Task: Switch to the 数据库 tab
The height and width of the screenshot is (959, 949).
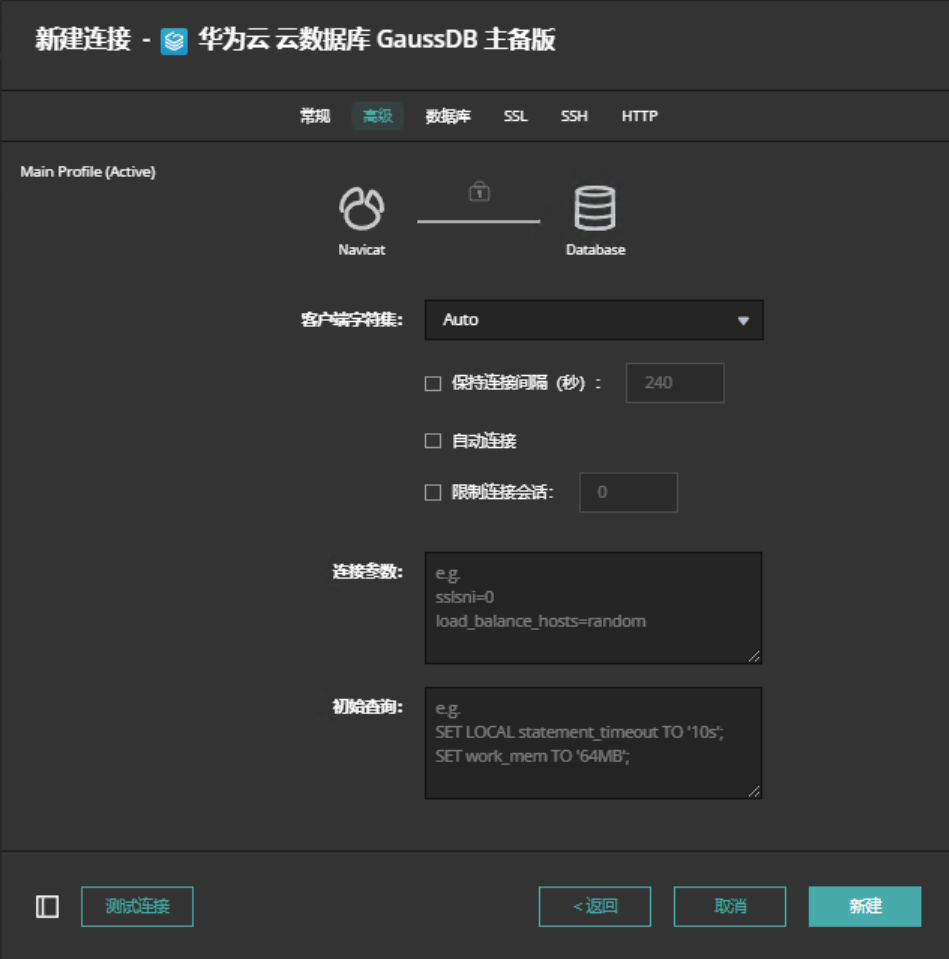Action: pos(448,116)
